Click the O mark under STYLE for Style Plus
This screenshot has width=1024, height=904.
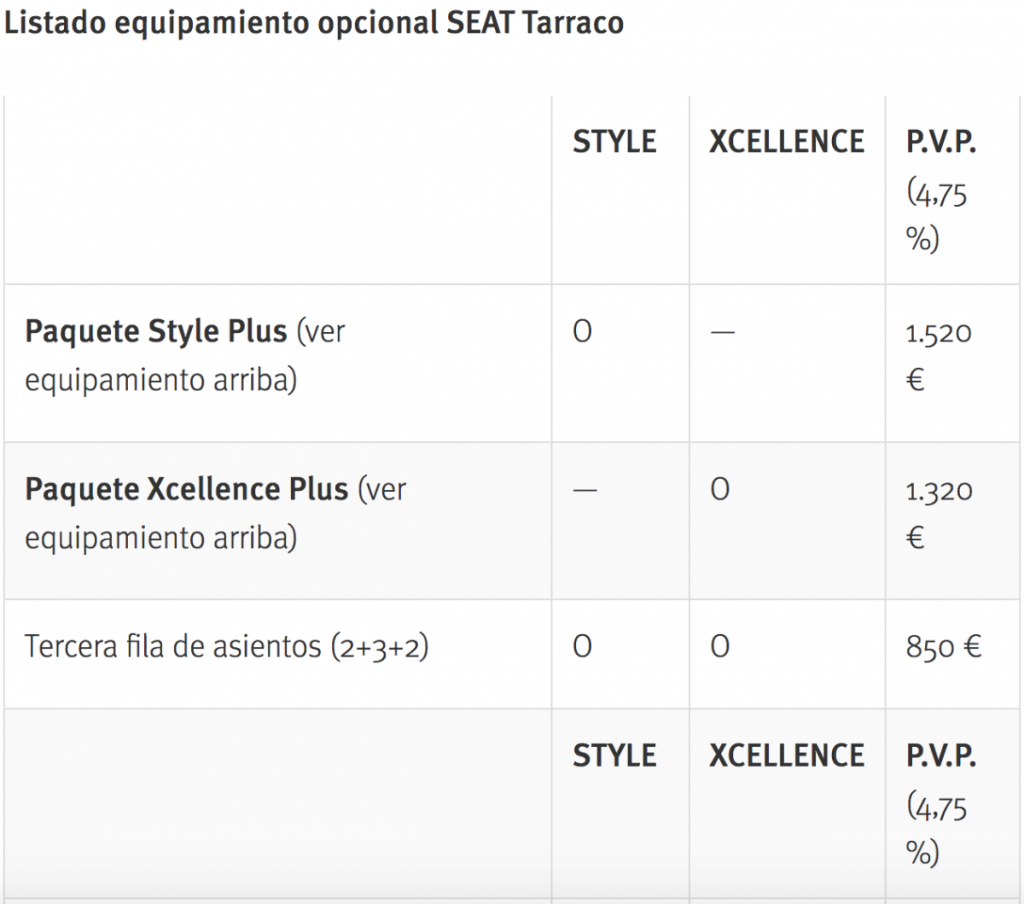(582, 333)
